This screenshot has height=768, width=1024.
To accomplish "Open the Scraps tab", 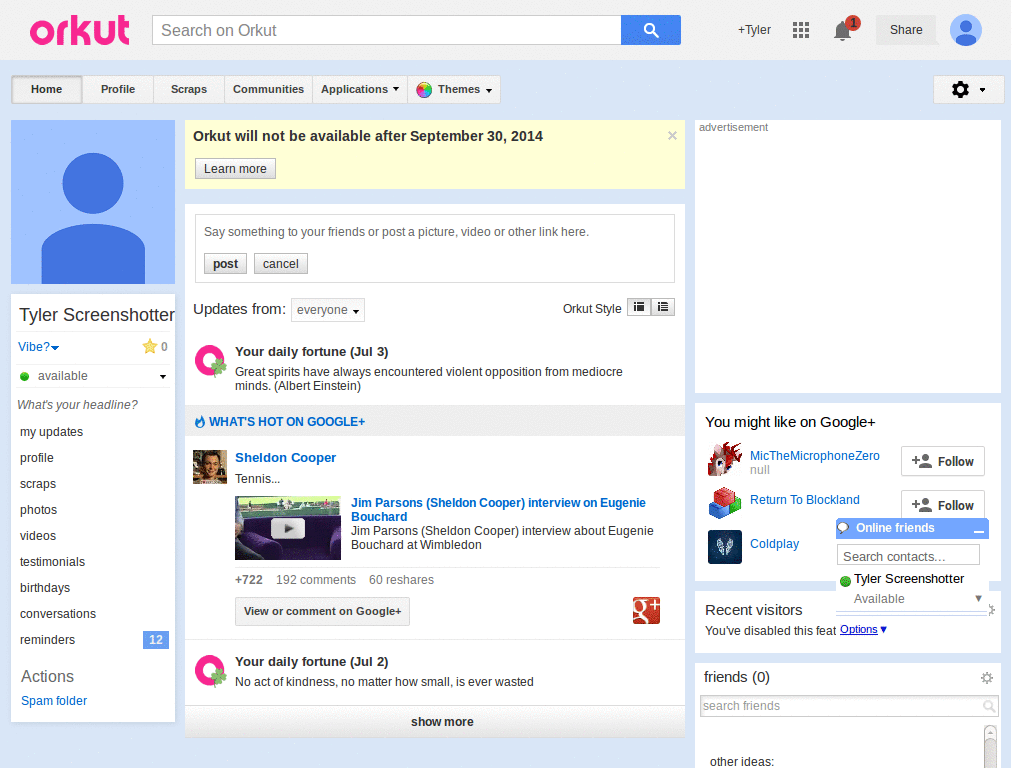I will [189, 89].
